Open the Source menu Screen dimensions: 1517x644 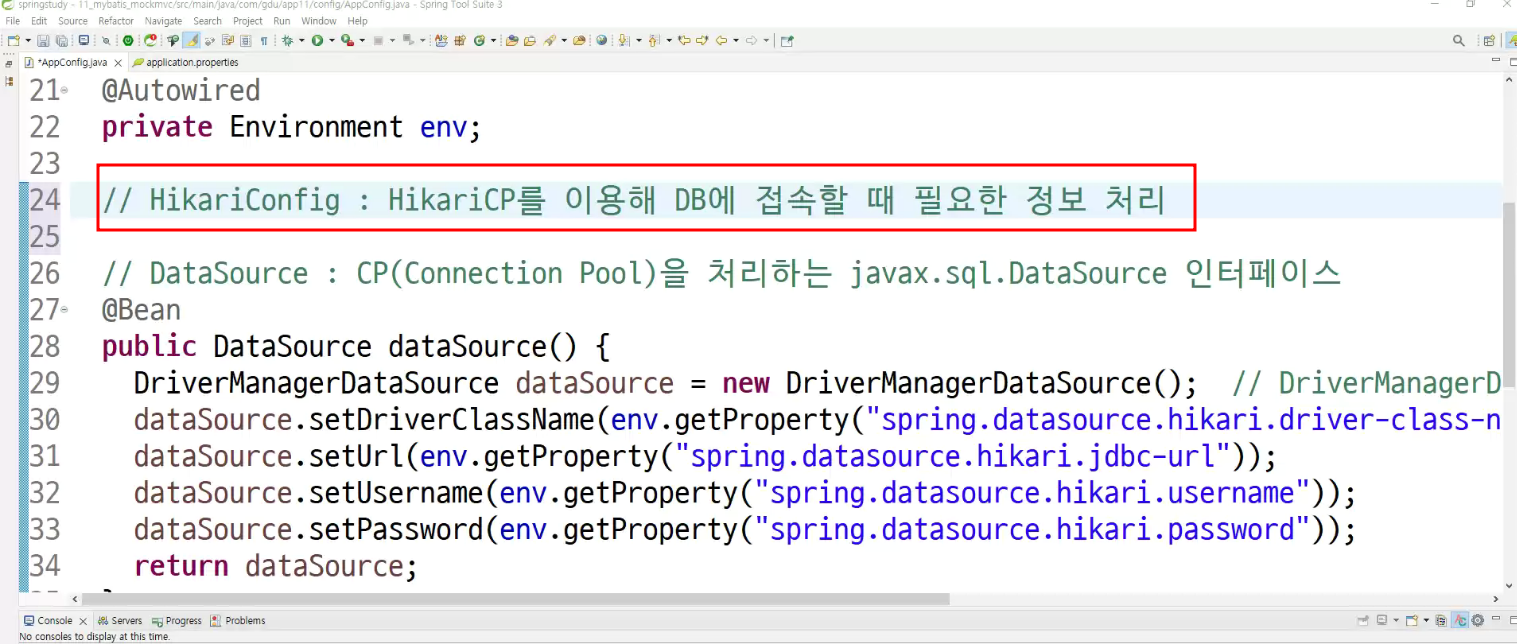click(x=73, y=21)
